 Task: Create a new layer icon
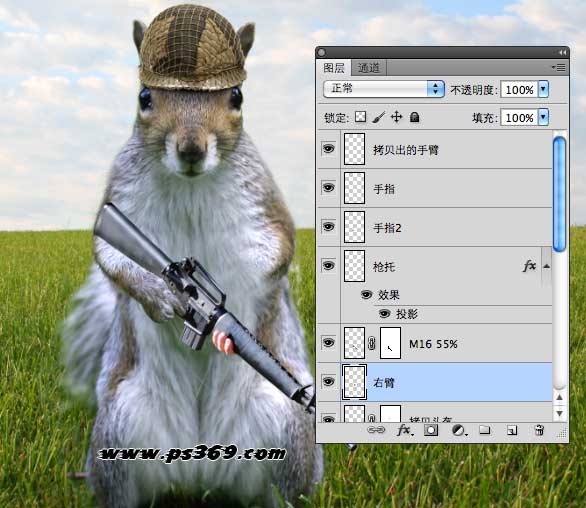[x=512, y=431]
